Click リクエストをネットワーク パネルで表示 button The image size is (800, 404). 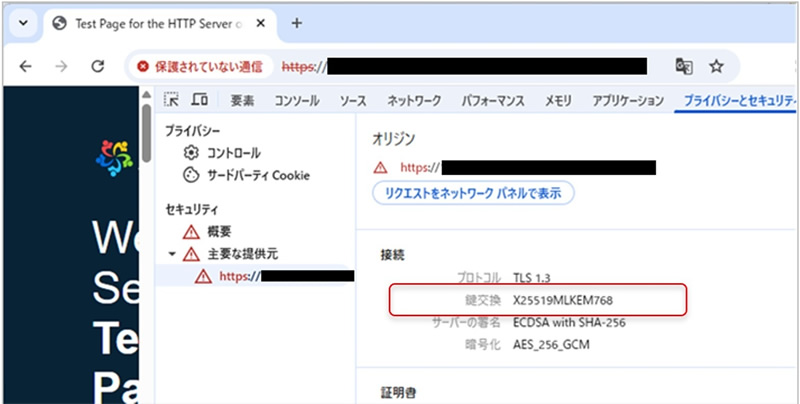tap(472, 193)
